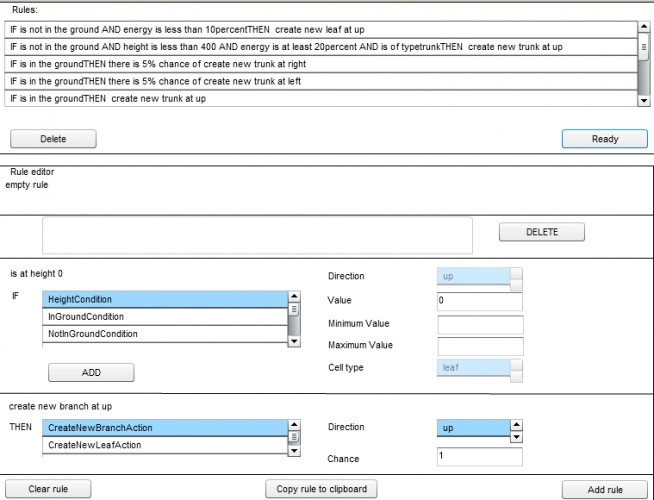The width and height of the screenshot is (654, 500).
Task: Select rule creating trunk at left
Action: click(x=321, y=81)
